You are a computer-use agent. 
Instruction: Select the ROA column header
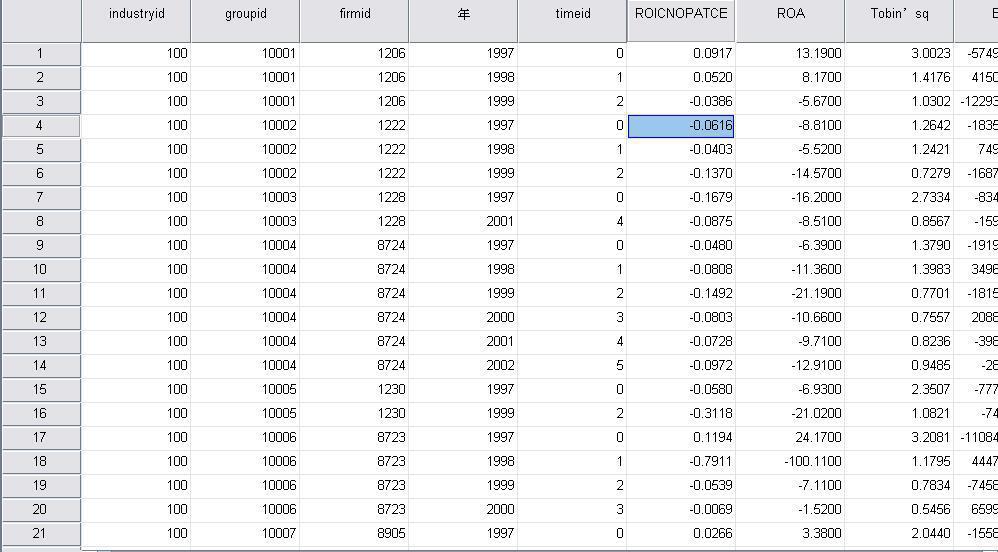790,15
